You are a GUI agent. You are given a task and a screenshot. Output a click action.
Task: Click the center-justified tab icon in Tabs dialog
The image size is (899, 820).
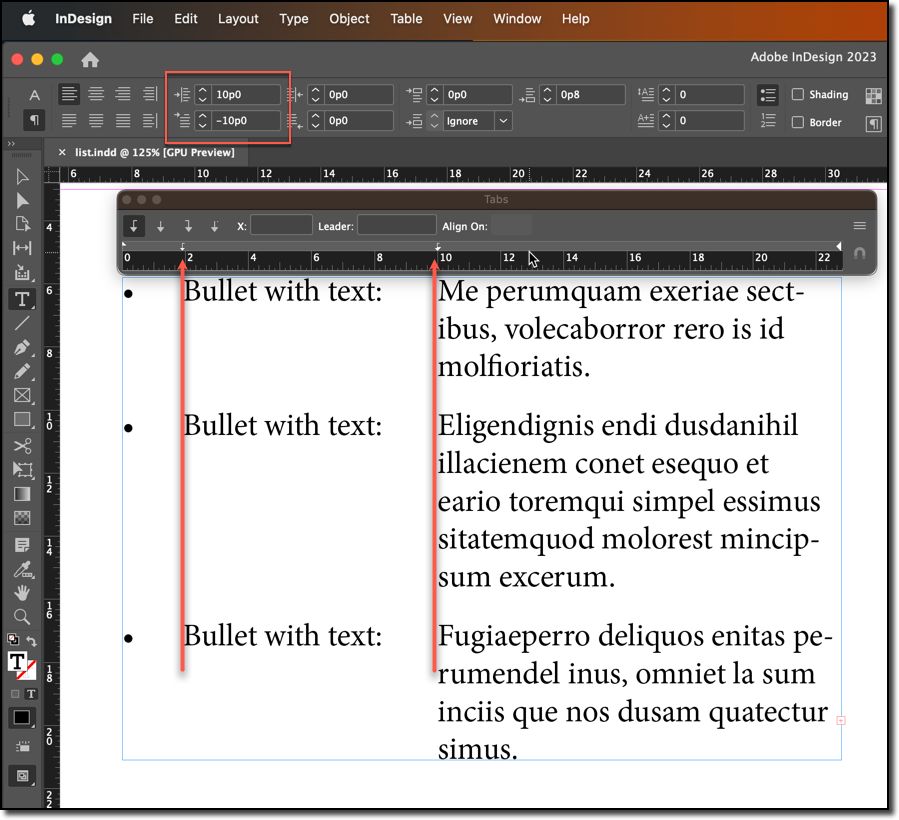point(160,226)
